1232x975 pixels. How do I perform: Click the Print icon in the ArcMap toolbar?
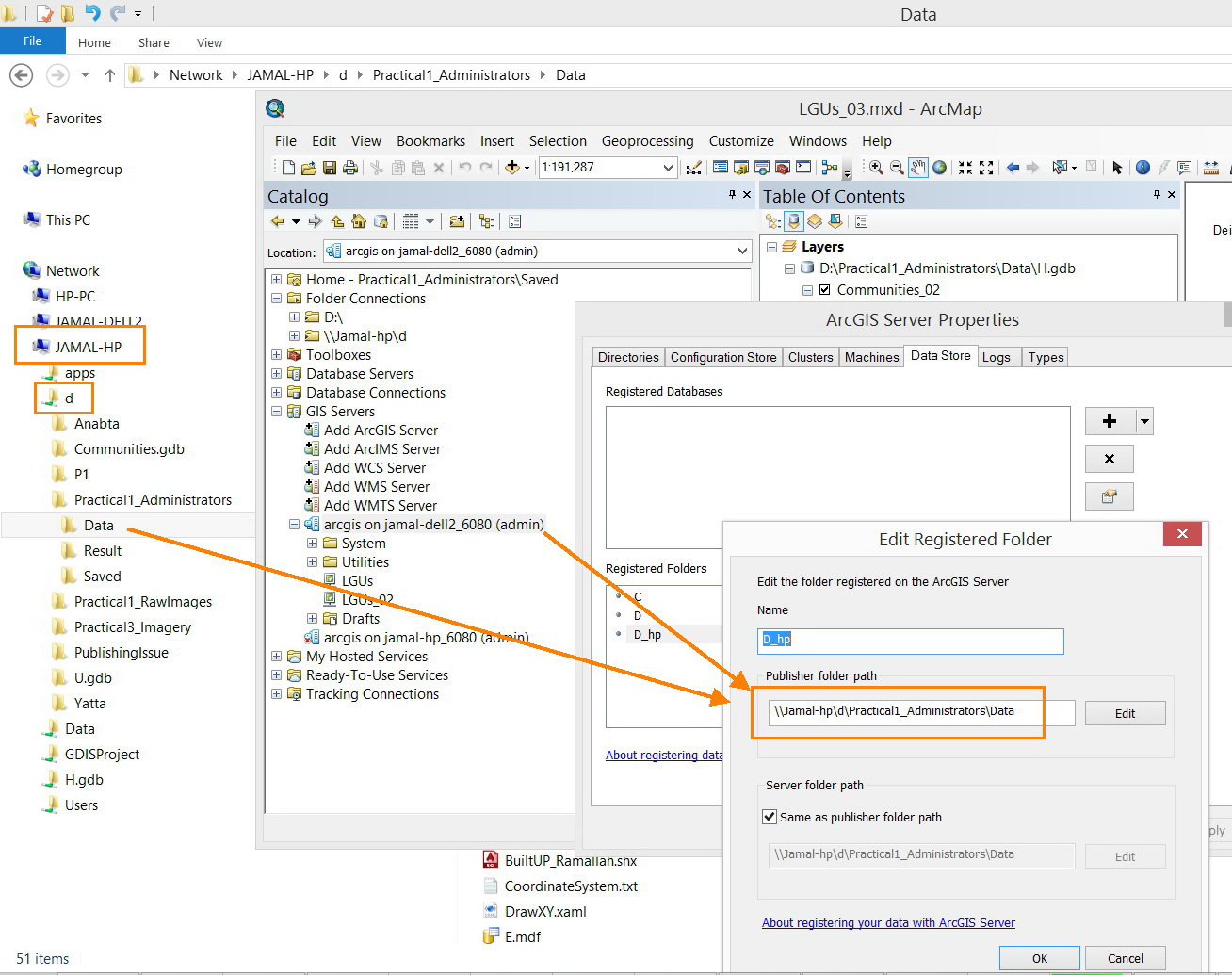[x=350, y=168]
